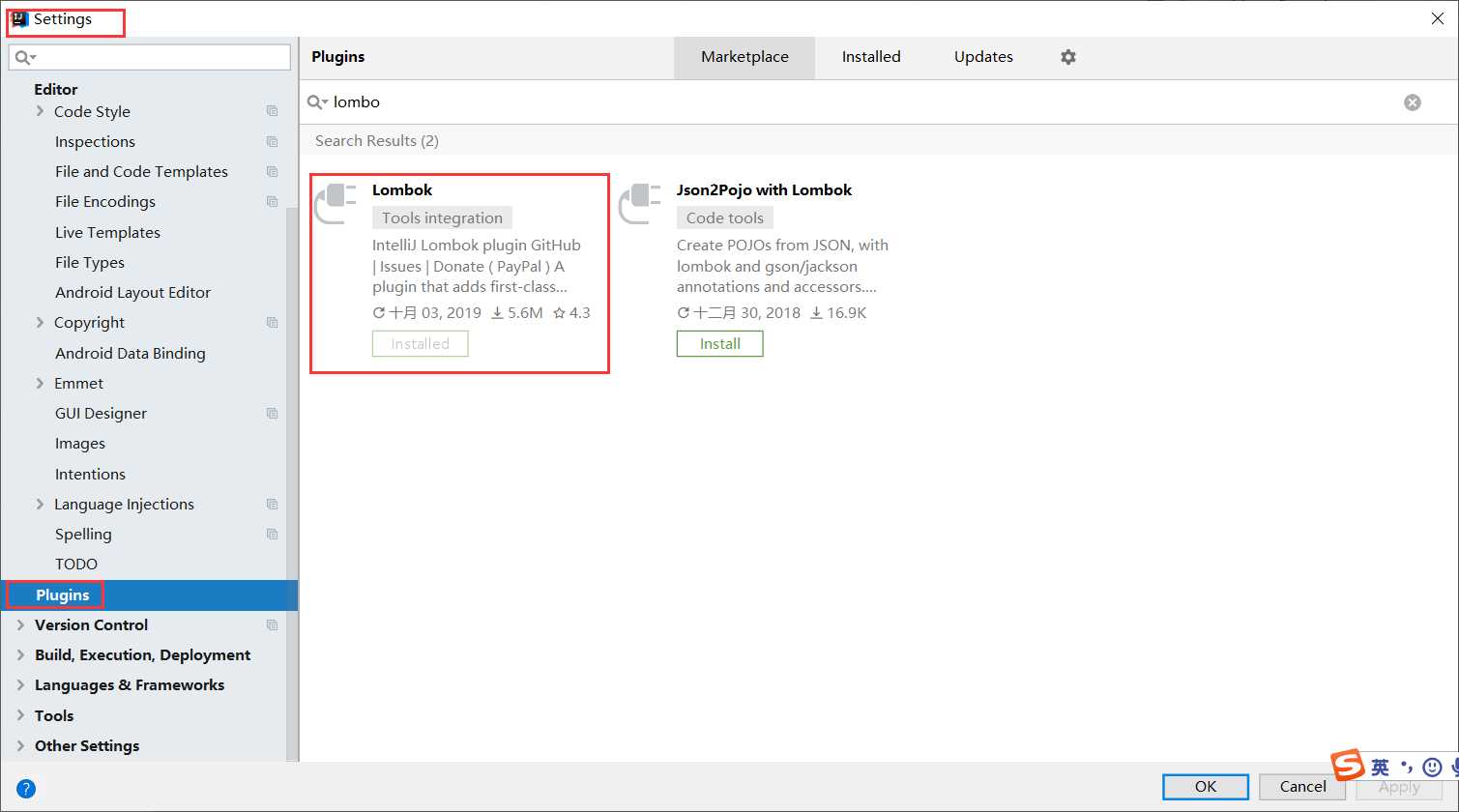Click the settings search field

[149, 57]
